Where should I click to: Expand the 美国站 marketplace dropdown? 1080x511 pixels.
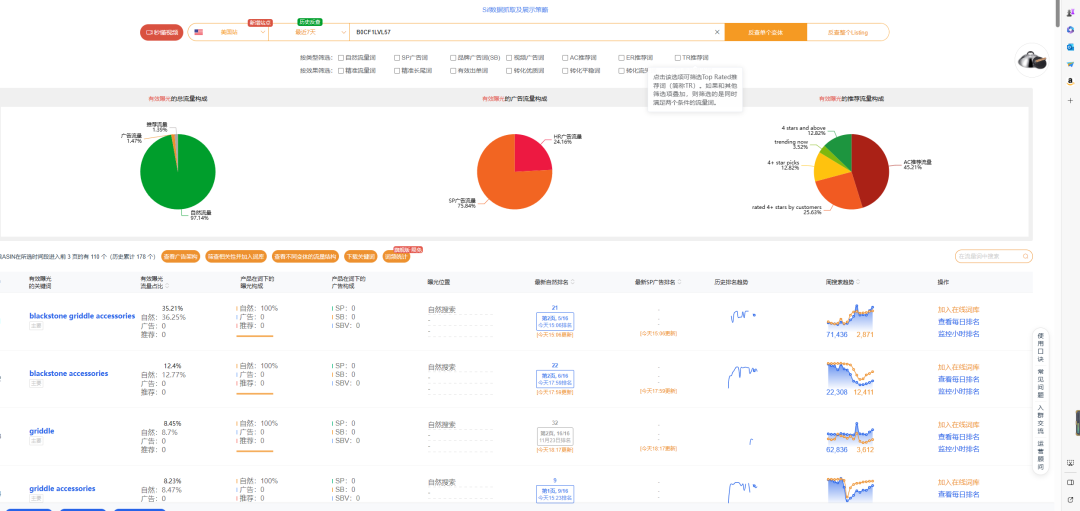tap(228, 32)
